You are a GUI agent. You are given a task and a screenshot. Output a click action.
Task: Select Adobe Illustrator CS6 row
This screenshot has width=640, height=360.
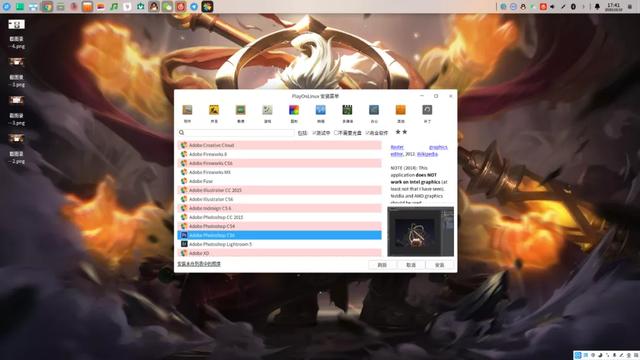(x=280, y=199)
